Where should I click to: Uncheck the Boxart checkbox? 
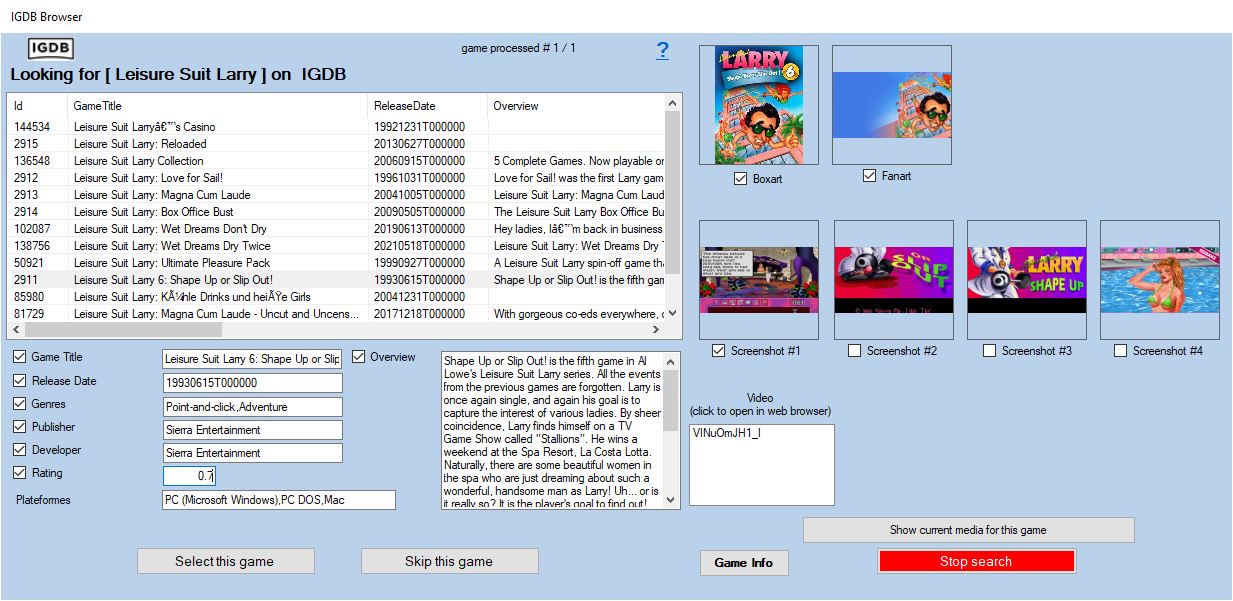(740, 179)
